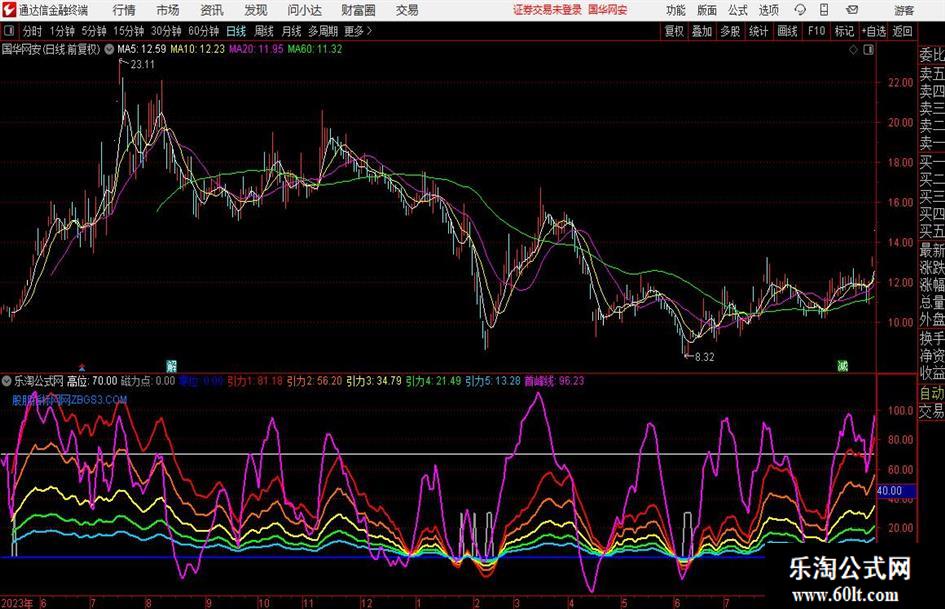This screenshot has width=945, height=609.
Task: Click the 引力3: 34.79 indicator value
Action: 374,381
